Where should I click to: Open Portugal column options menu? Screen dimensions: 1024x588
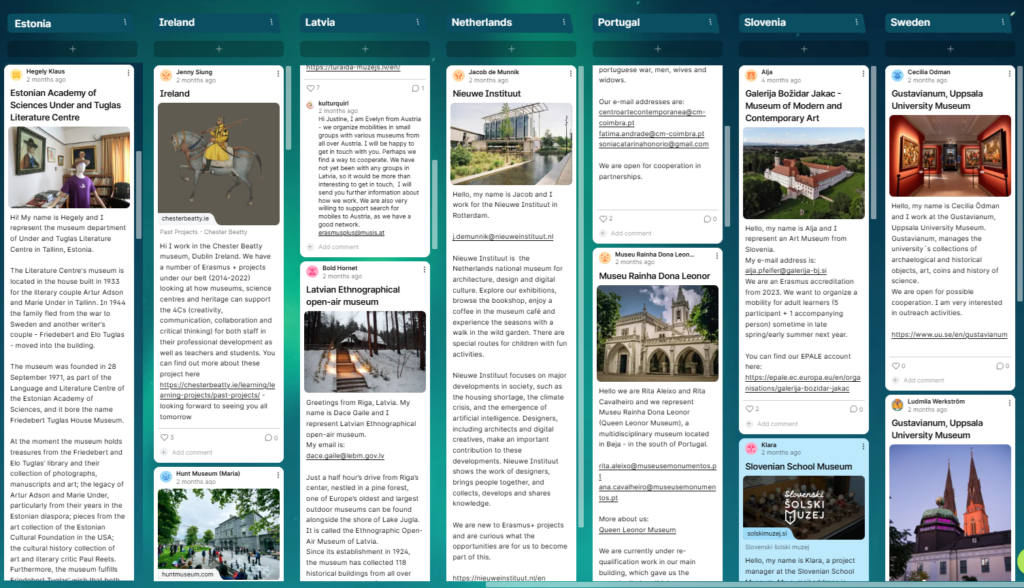710,22
